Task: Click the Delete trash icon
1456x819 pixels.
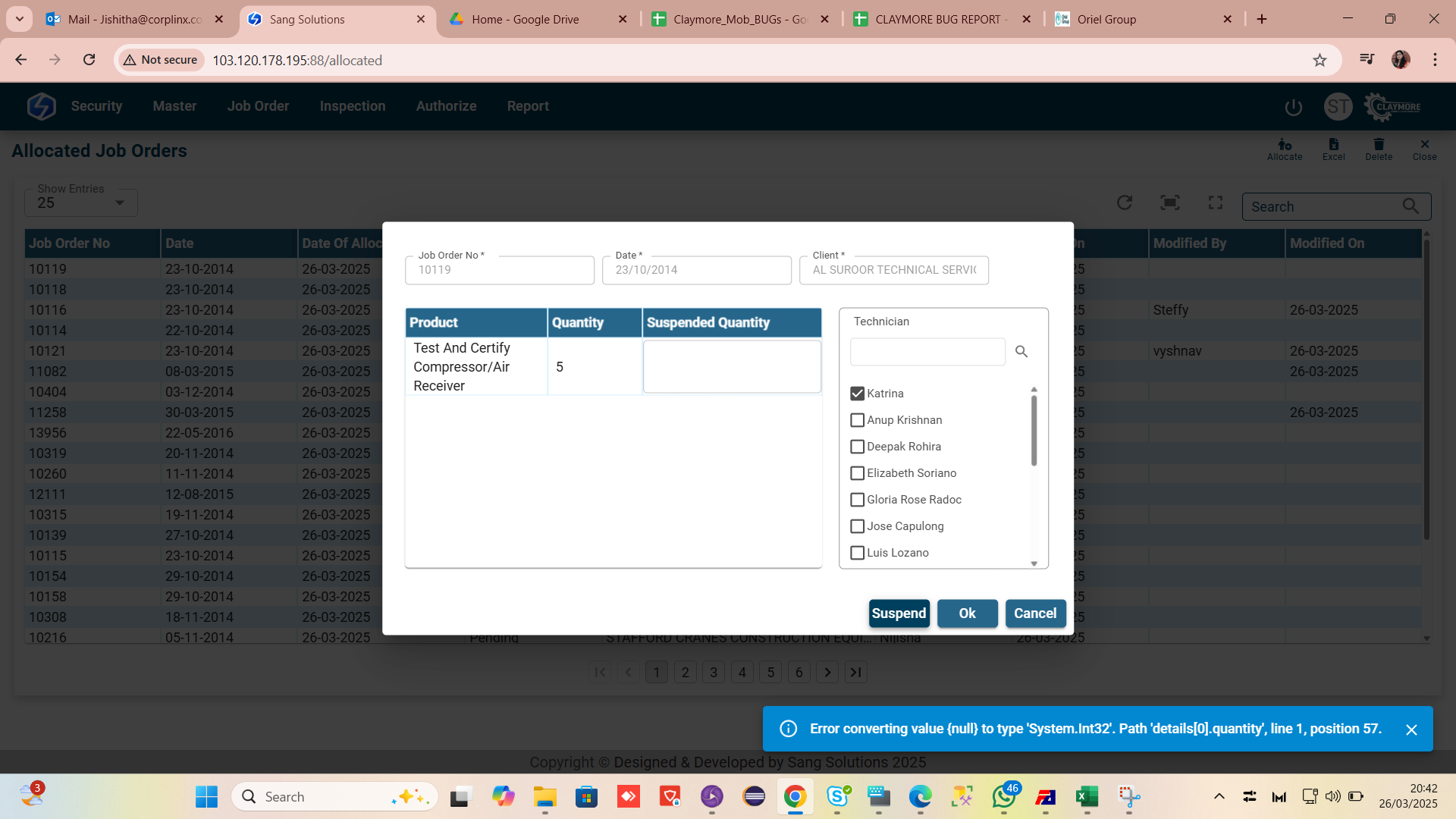Action: tap(1378, 145)
